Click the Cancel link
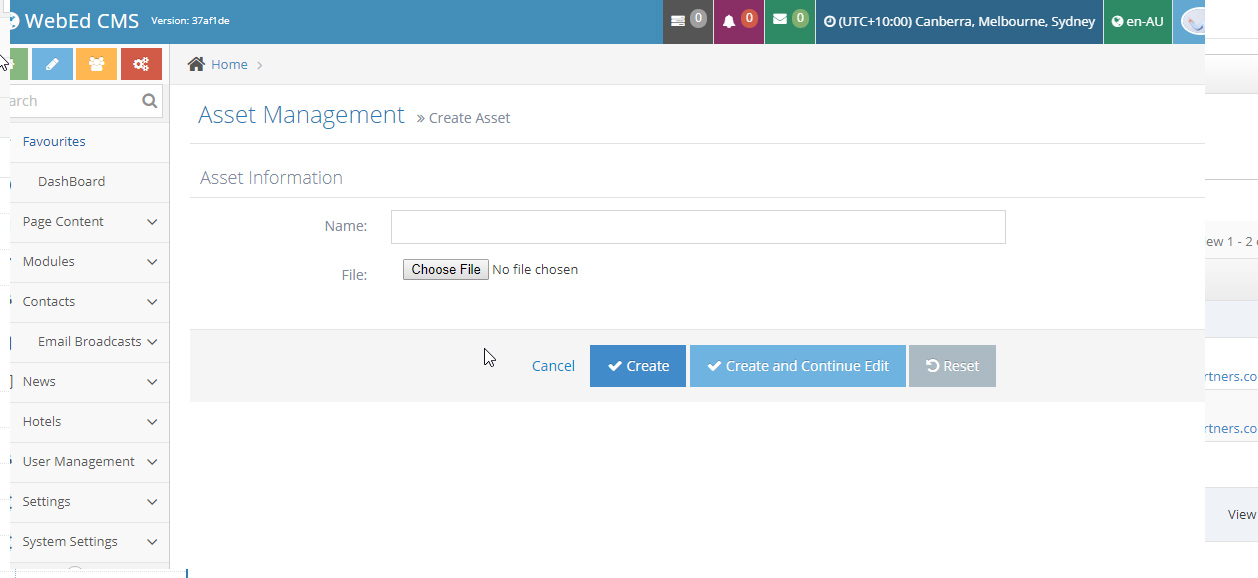 tap(553, 366)
